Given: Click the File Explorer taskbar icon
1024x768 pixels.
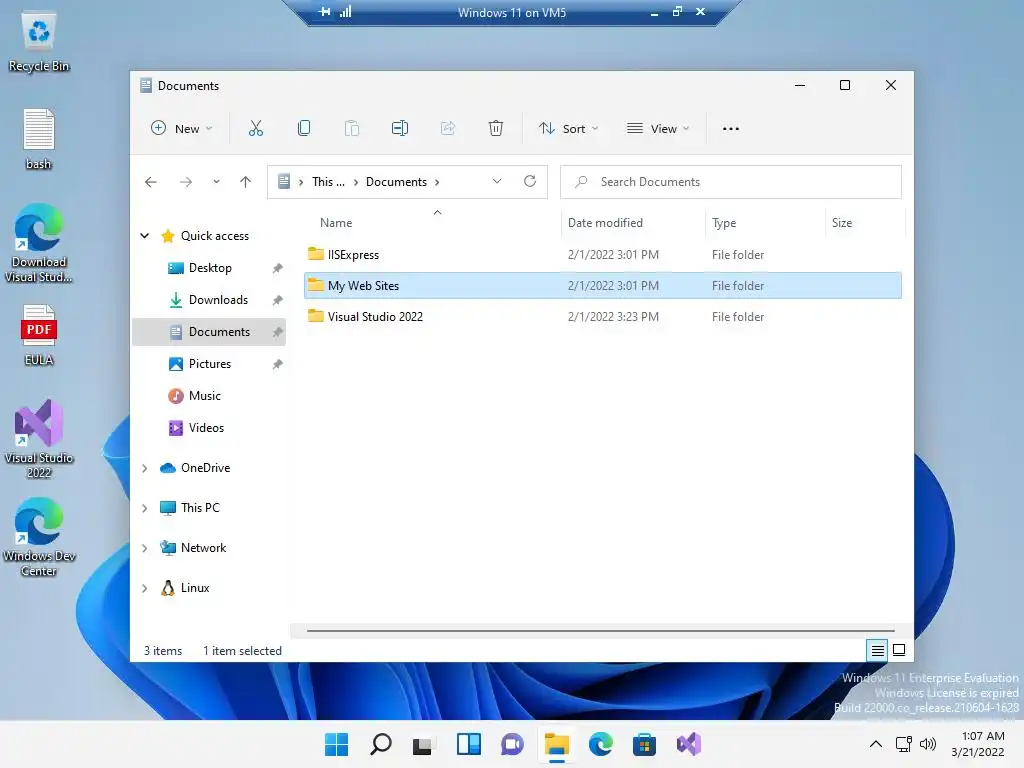Looking at the screenshot, I should (x=556, y=744).
